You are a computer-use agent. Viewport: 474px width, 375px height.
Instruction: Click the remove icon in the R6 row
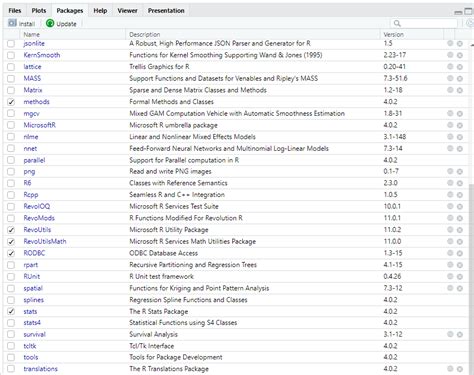click(460, 183)
